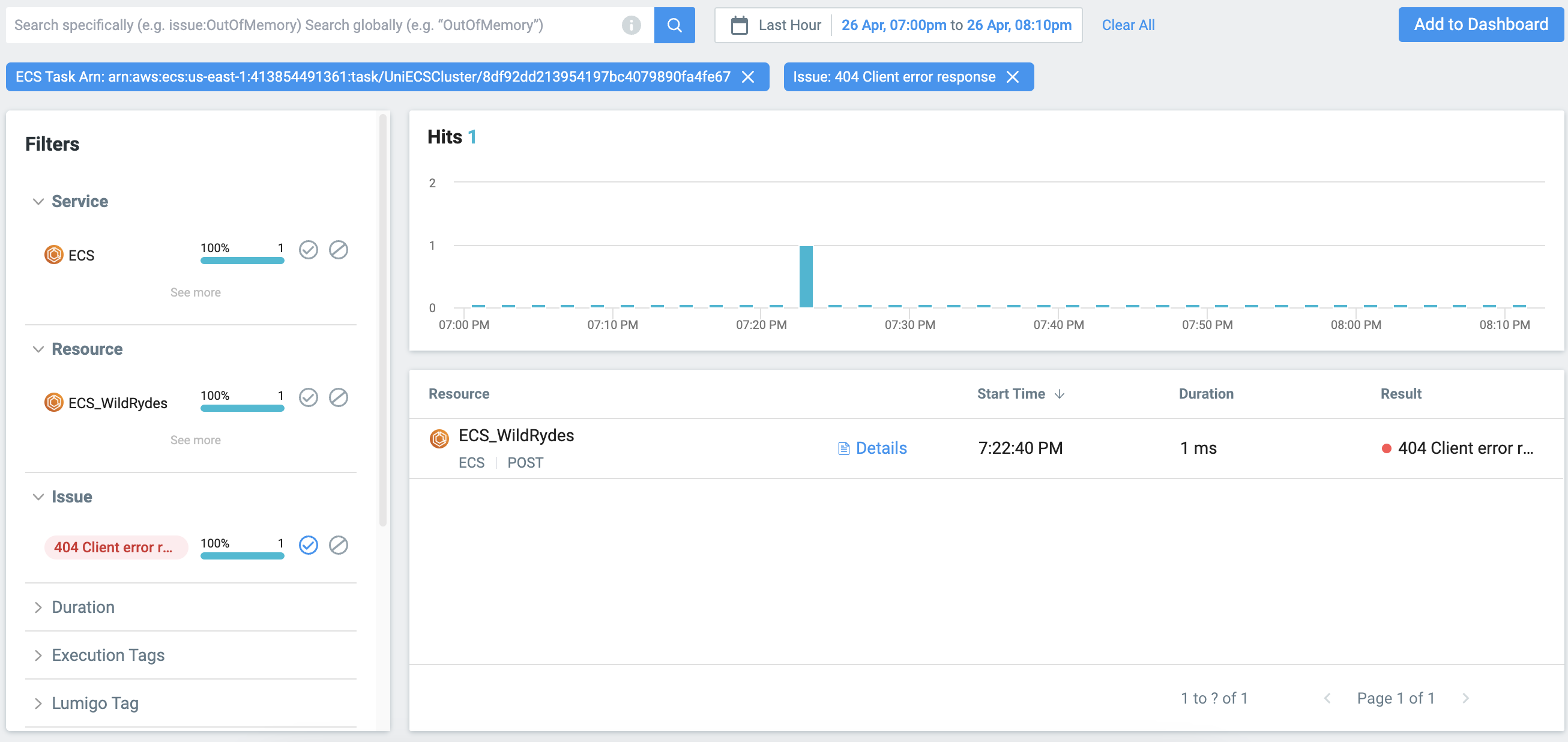Include the ECS service filter
The height and width of the screenshot is (742, 1568).
(308, 250)
